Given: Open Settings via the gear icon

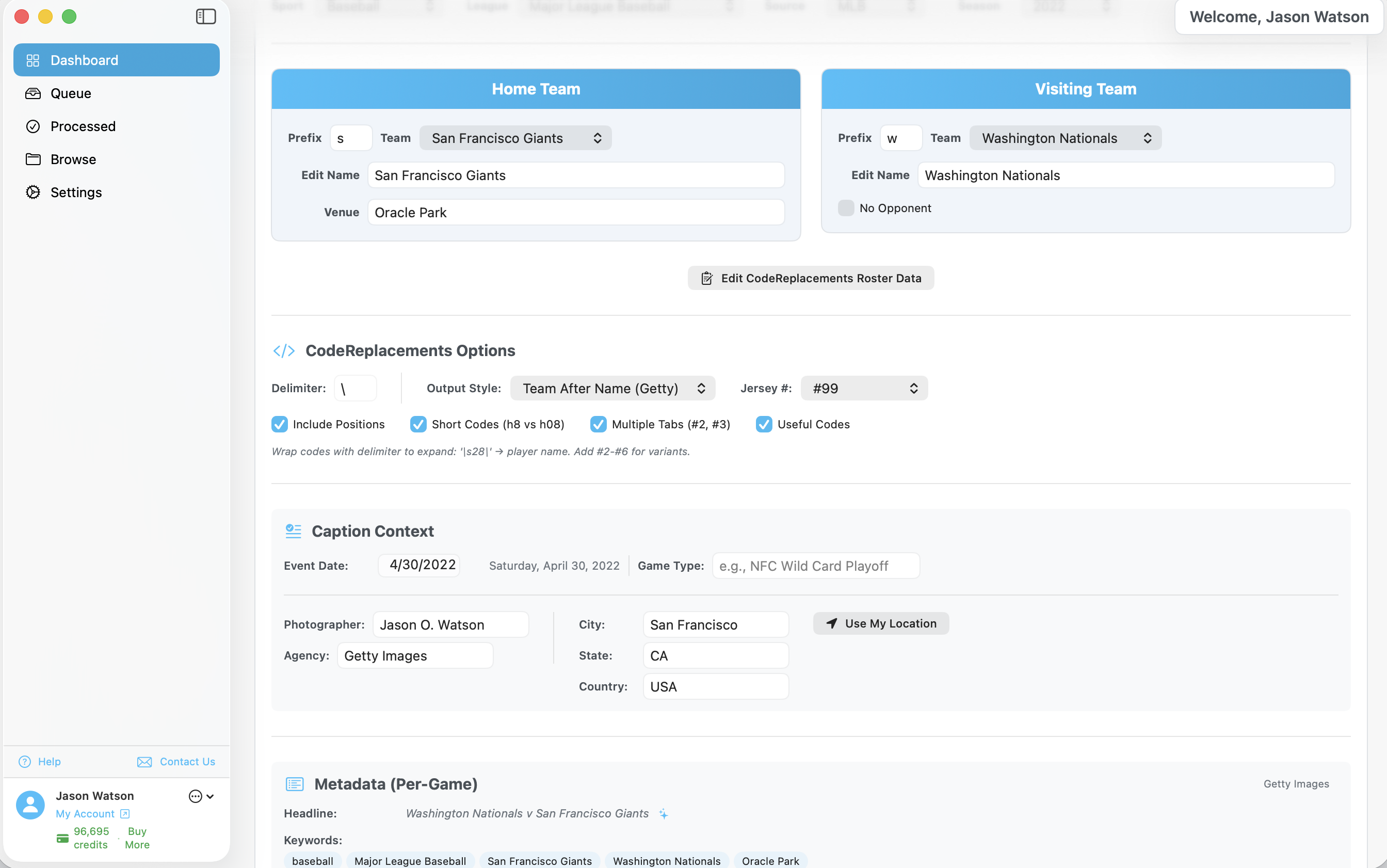Looking at the screenshot, I should [34, 192].
